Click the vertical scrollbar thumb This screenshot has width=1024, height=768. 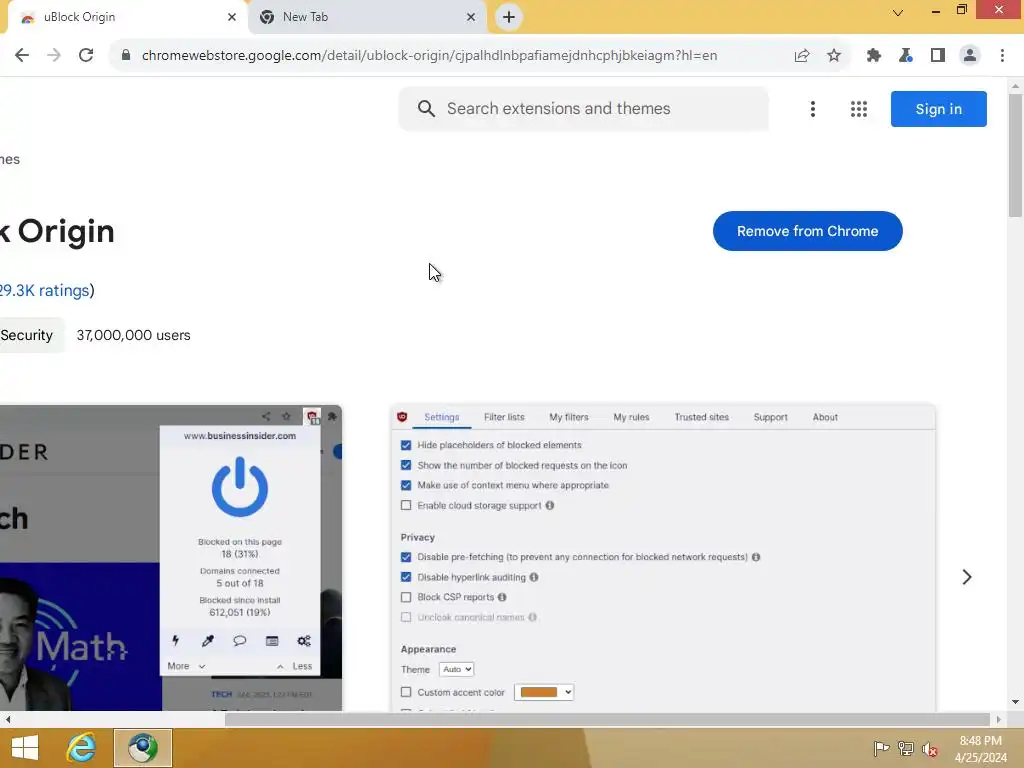[x=1015, y=155]
